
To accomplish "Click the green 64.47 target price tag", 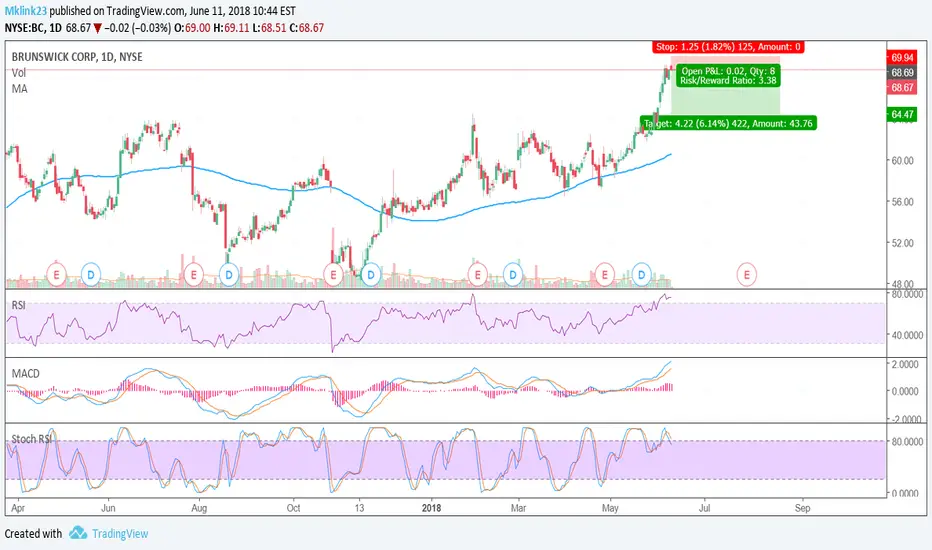I will pos(902,114).
